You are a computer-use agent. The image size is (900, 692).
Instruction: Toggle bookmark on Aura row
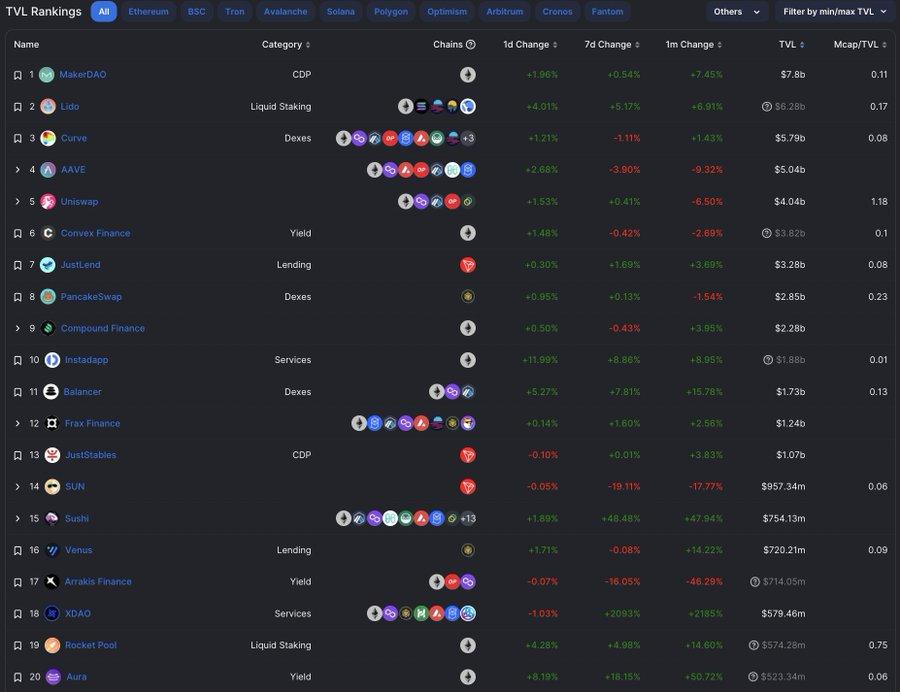point(17,677)
